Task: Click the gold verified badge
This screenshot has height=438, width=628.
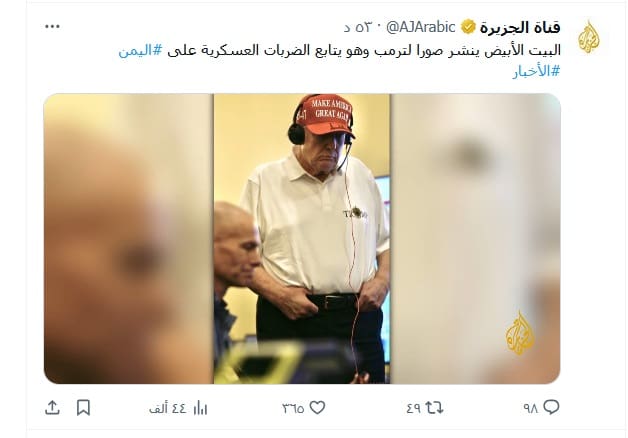Action: pyautogui.click(x=468, y=27)
